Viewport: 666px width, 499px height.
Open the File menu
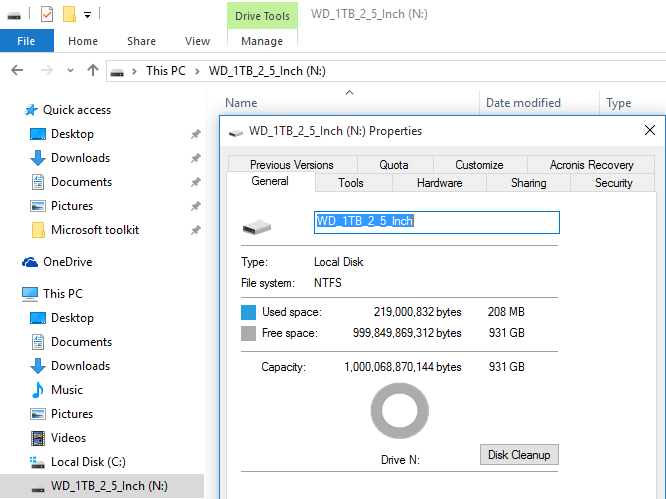tap(26, 41)
